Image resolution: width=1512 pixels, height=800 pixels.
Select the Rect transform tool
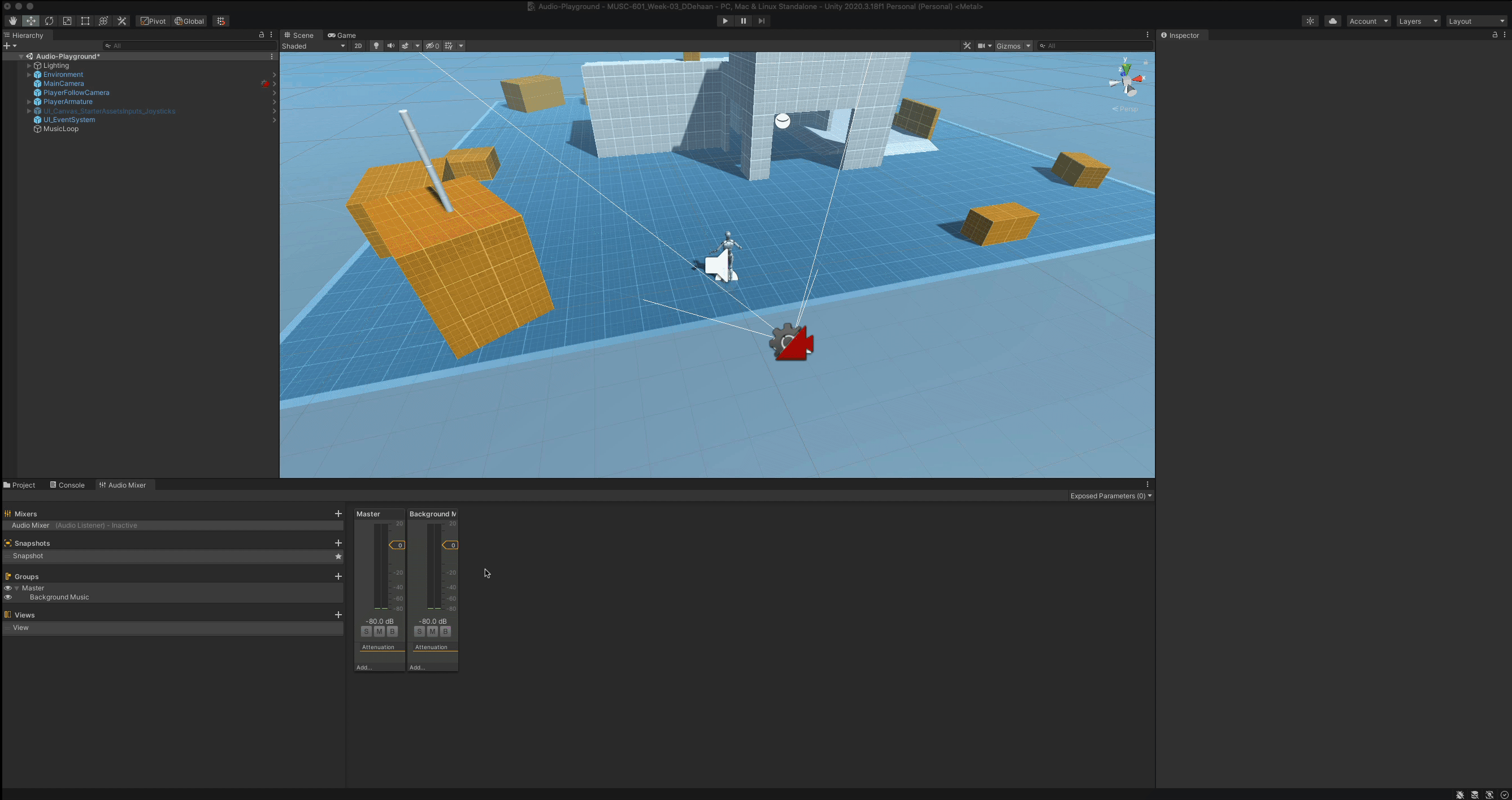(x=85, y=21)
